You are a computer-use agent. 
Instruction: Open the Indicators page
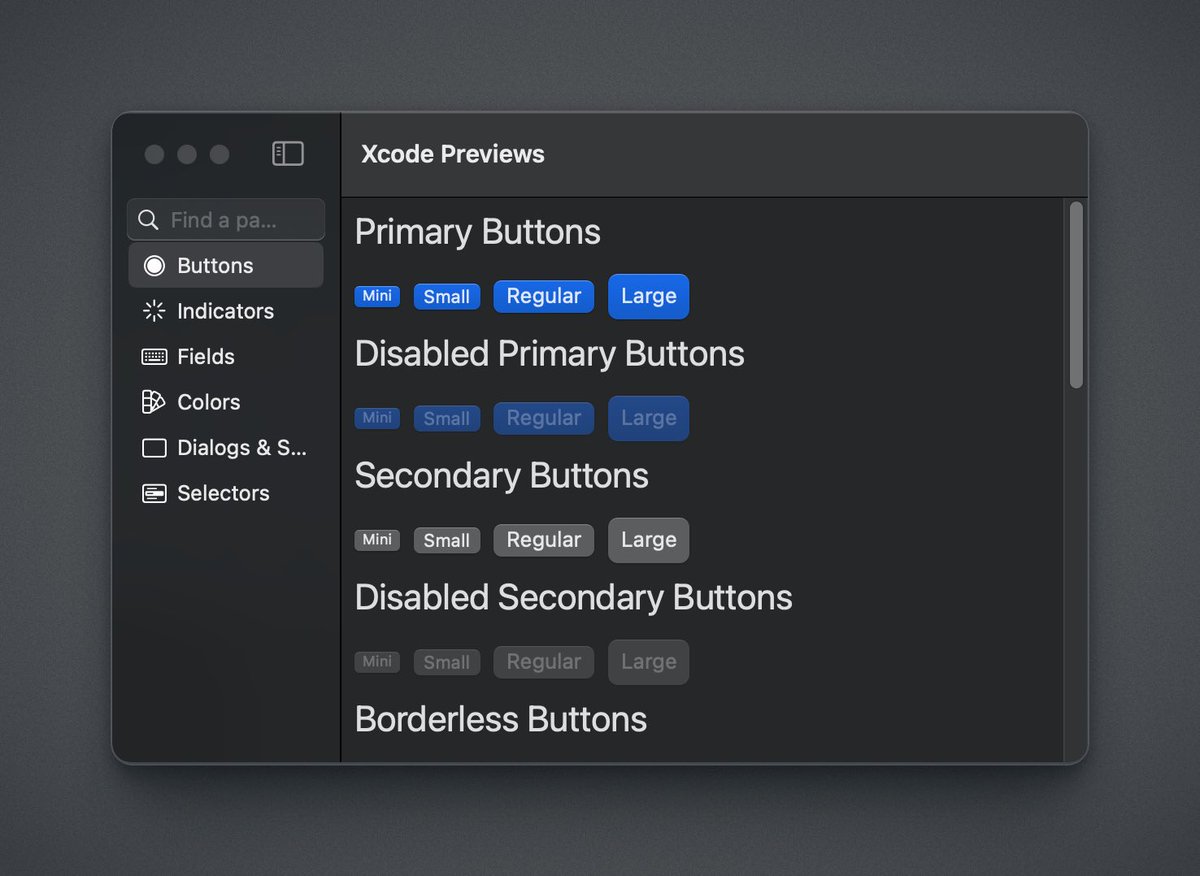point(226,311)
